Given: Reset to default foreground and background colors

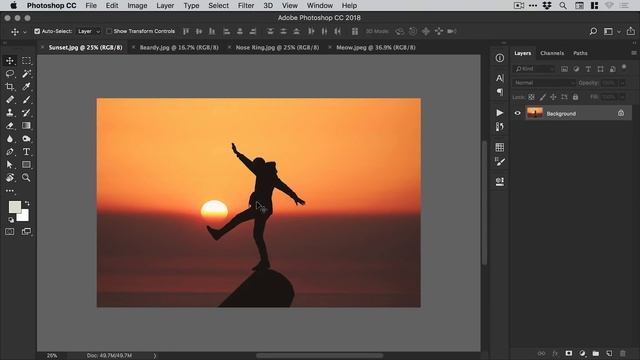Looking at the screenshot, I should click(11, 220).
